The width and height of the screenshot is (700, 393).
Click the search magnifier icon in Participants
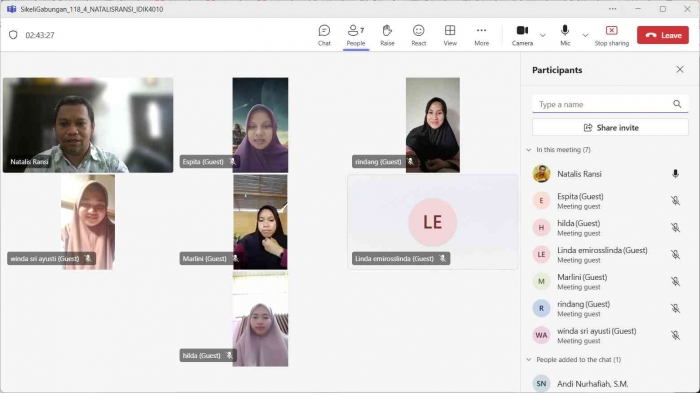coord(677,104)
